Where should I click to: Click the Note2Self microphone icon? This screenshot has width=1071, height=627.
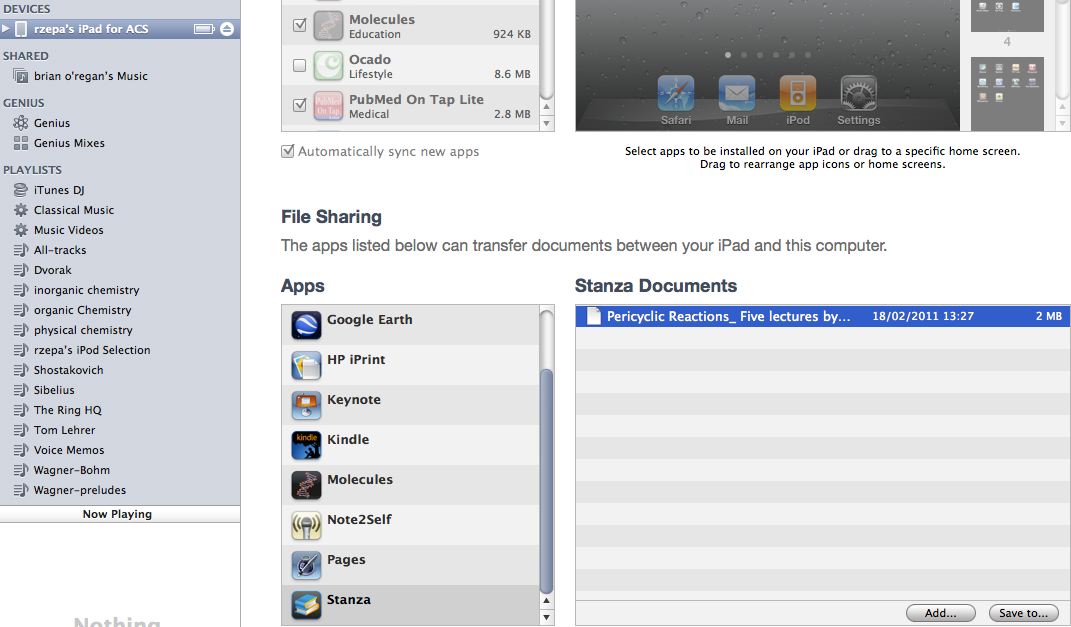pos(306,526)
